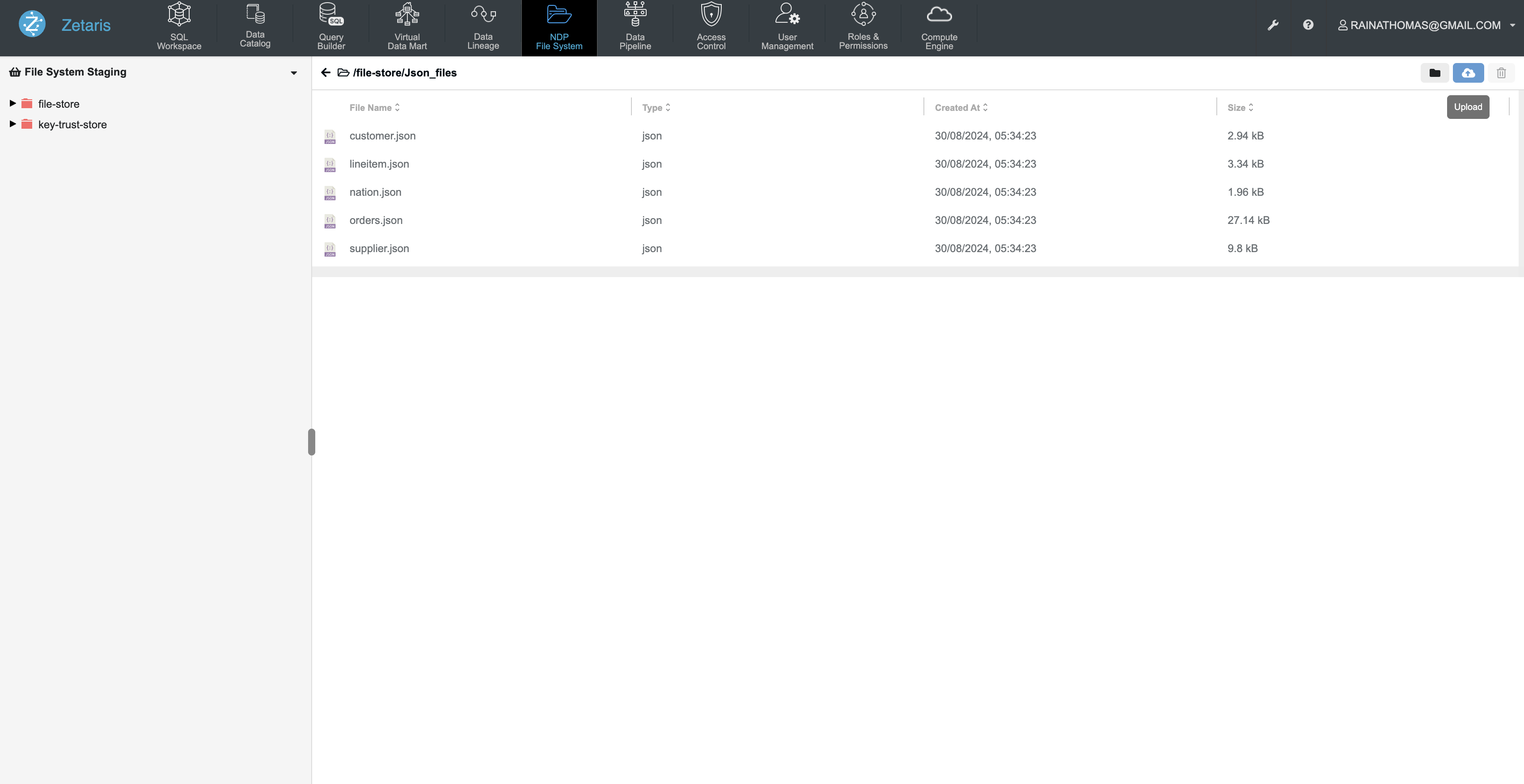Click the cloud upload icon button
The width and height of the screenshot is (1524, 784).
pyautogui.click(x=1468, y=73)
